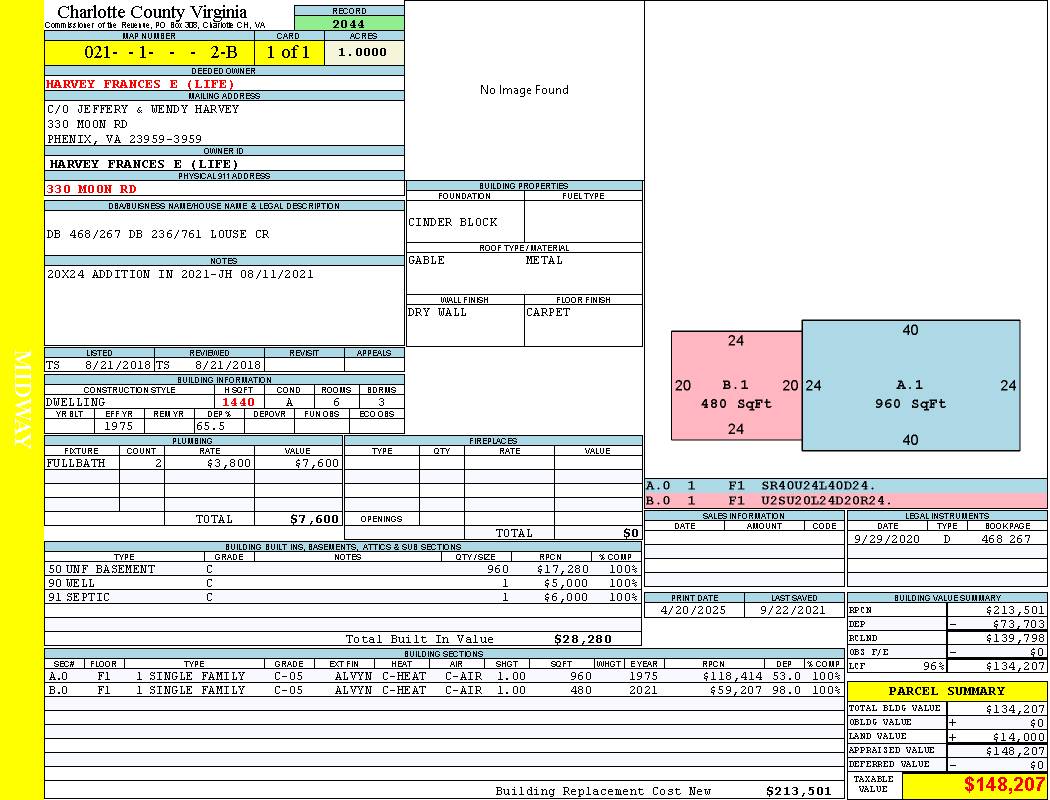
Task: Click legal instrument book/page 468 267
Action: [x=1005, y=539]
